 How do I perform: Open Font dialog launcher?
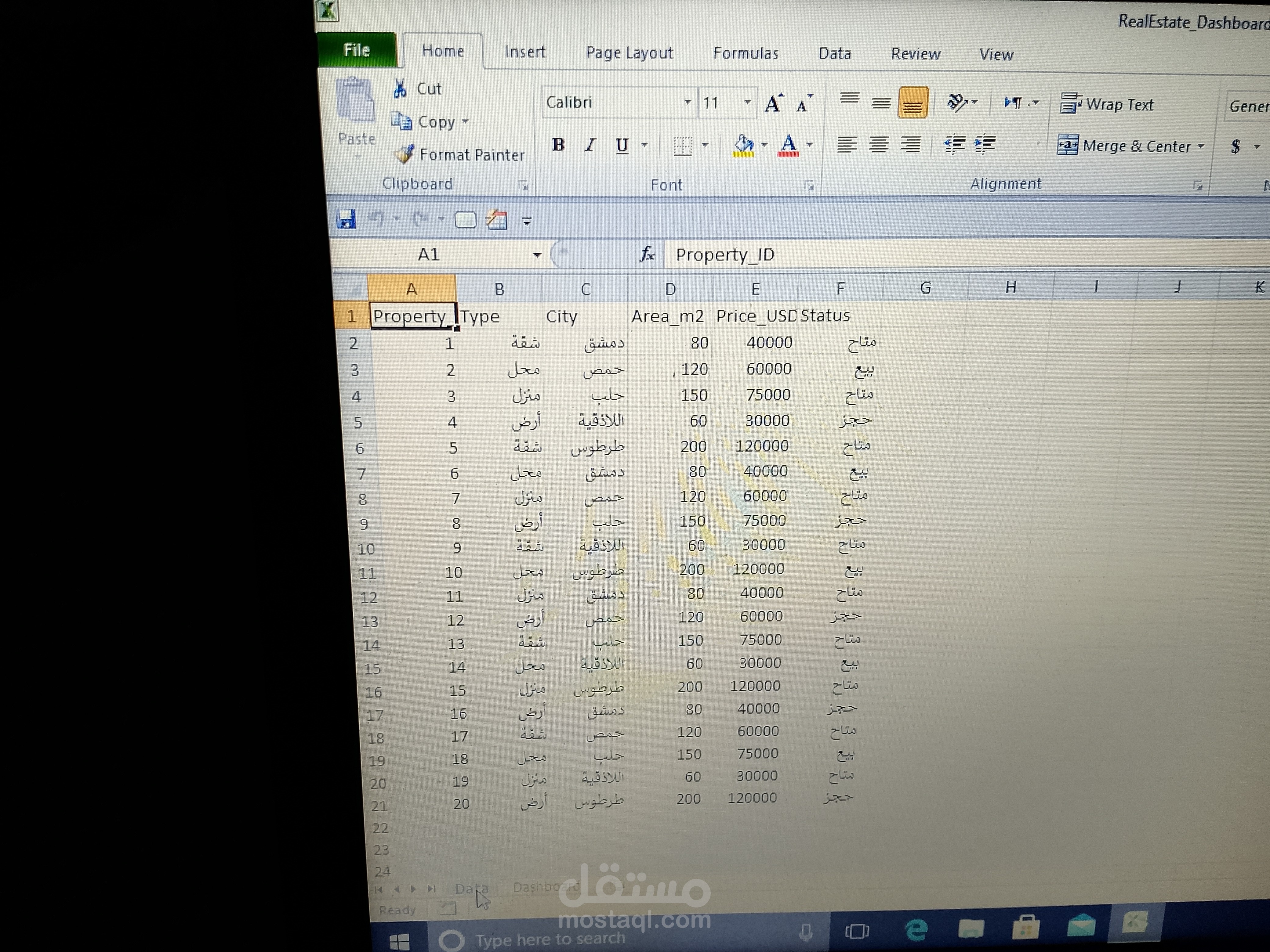click(809, 185)
